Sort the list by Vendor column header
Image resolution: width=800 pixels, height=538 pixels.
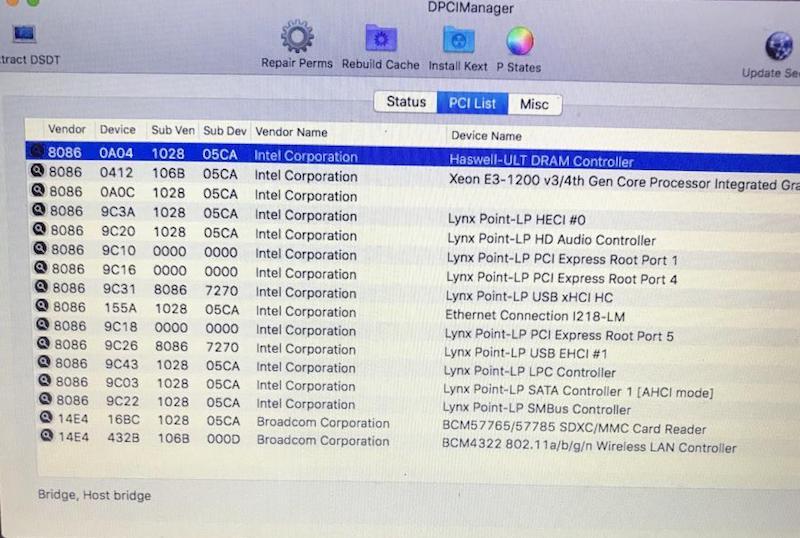[67, 130]
